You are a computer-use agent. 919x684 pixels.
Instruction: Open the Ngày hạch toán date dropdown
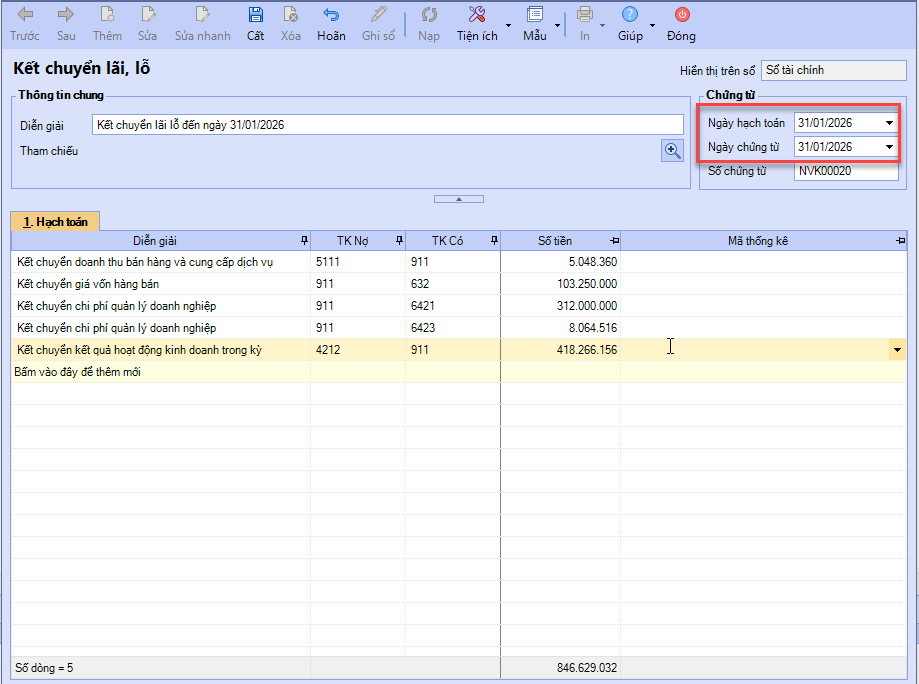889,124
